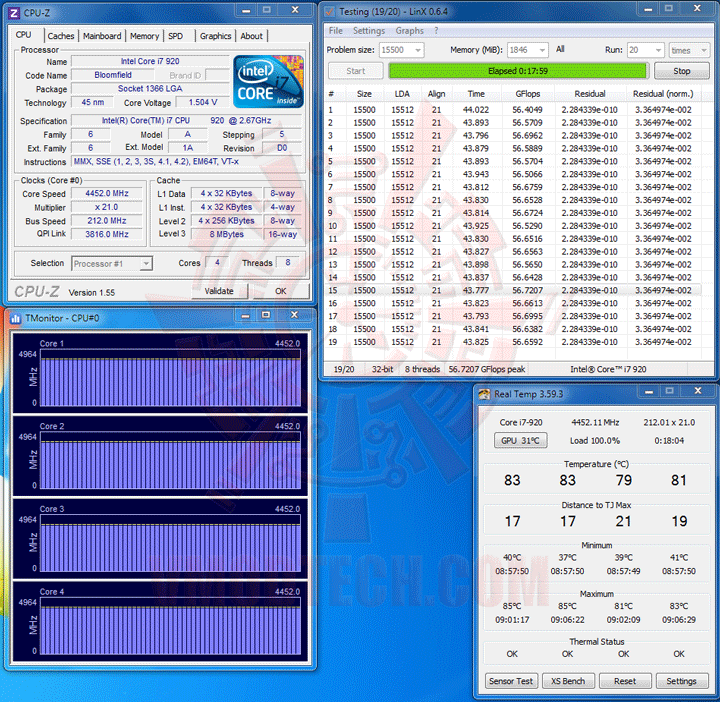Expand the Run count dropdown
Screen dimensions: 720x702
[x=658, y=50]
